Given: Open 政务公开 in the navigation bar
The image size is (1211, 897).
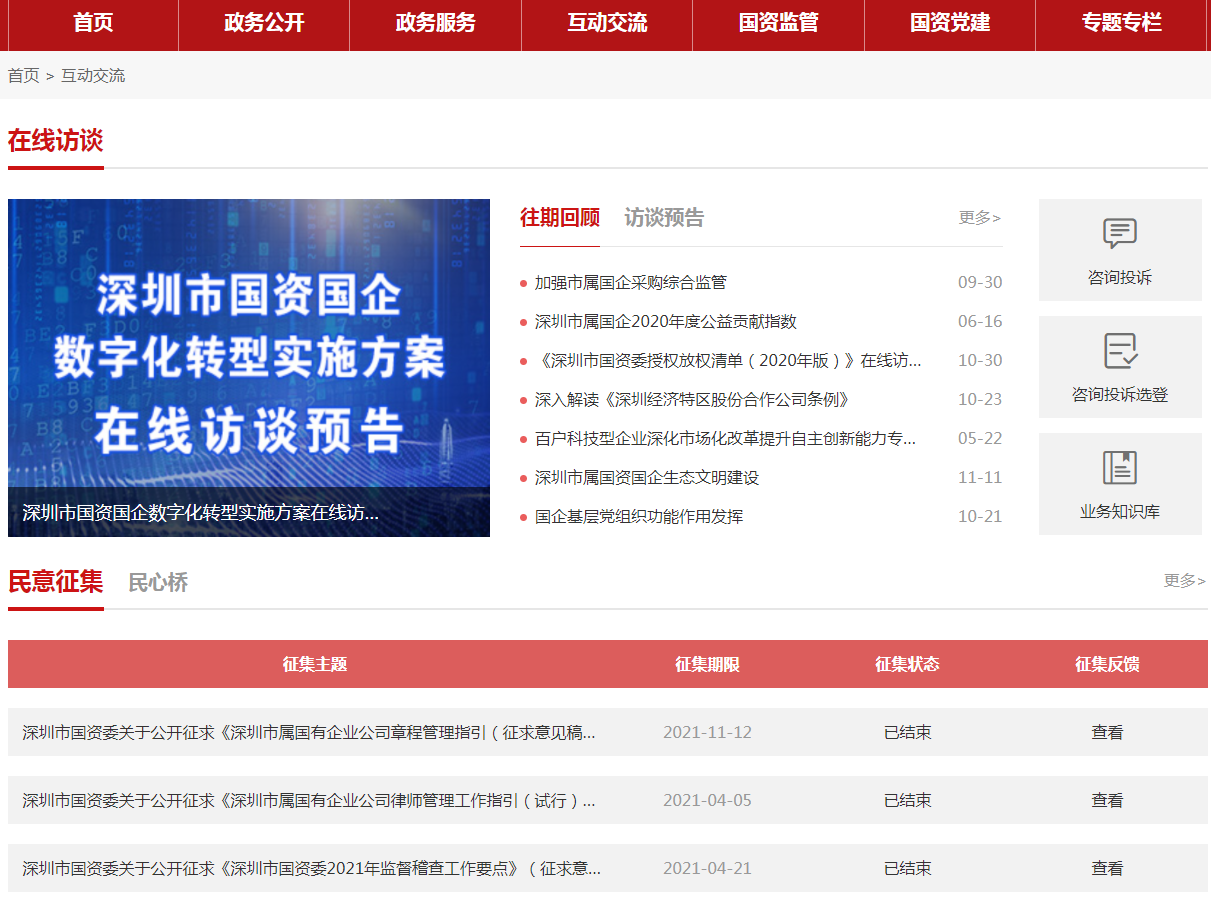Looking at the screenshot, I should pyautogui.click(x=264, y=24).
